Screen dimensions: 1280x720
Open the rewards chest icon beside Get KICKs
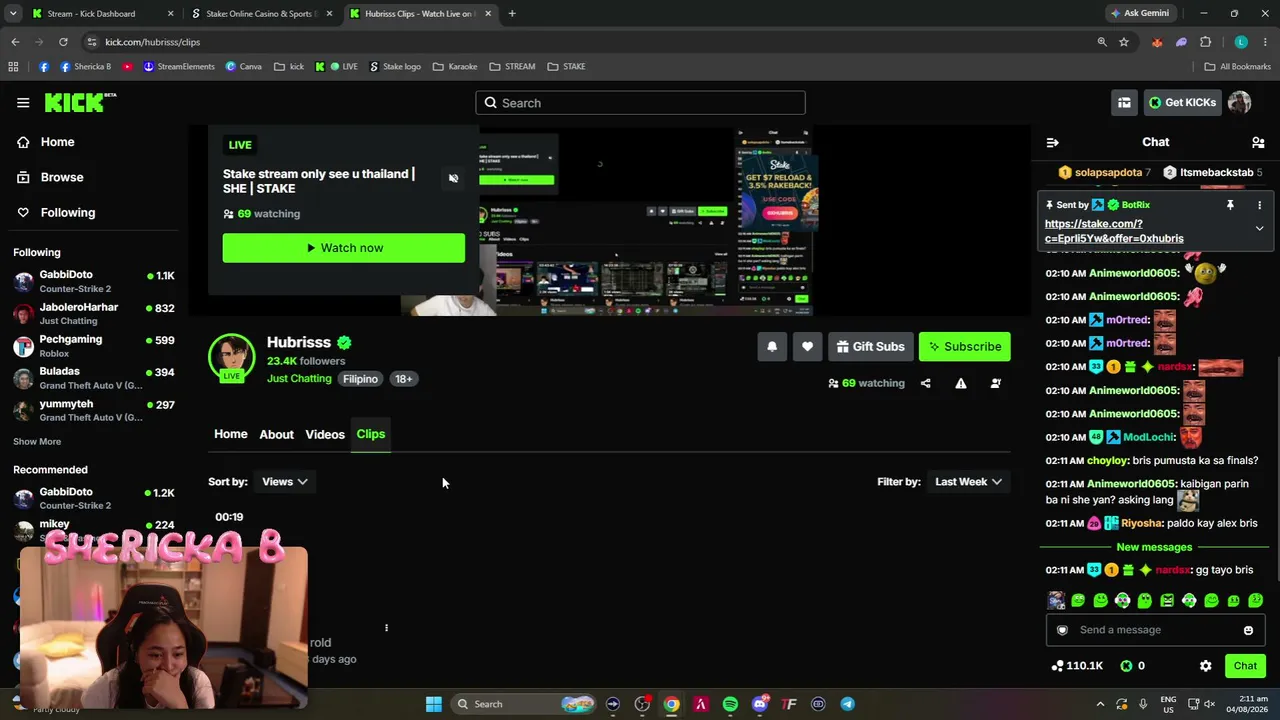pos(1124,102)
